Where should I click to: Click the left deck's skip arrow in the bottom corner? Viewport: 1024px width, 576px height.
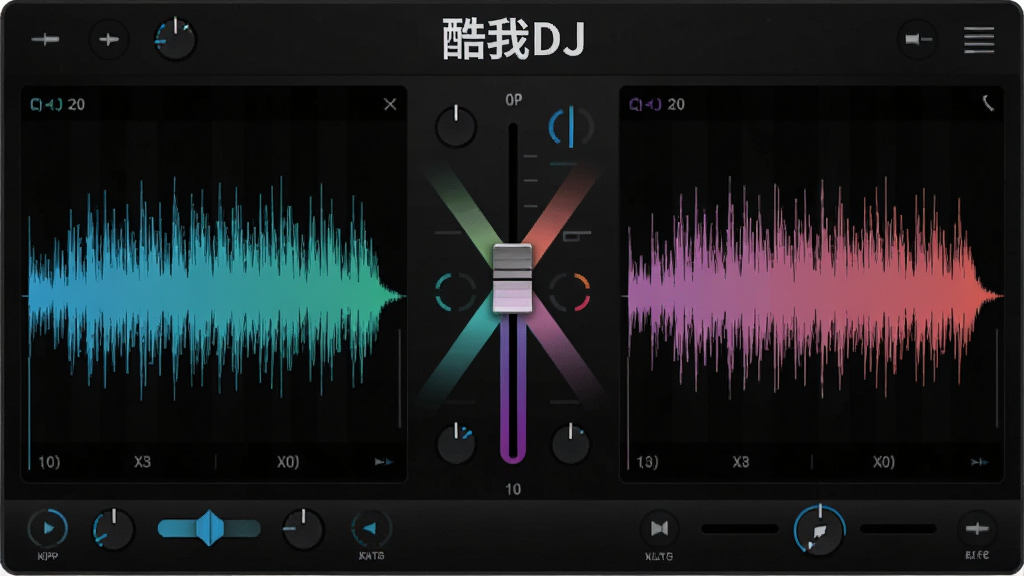coord(384,462)
